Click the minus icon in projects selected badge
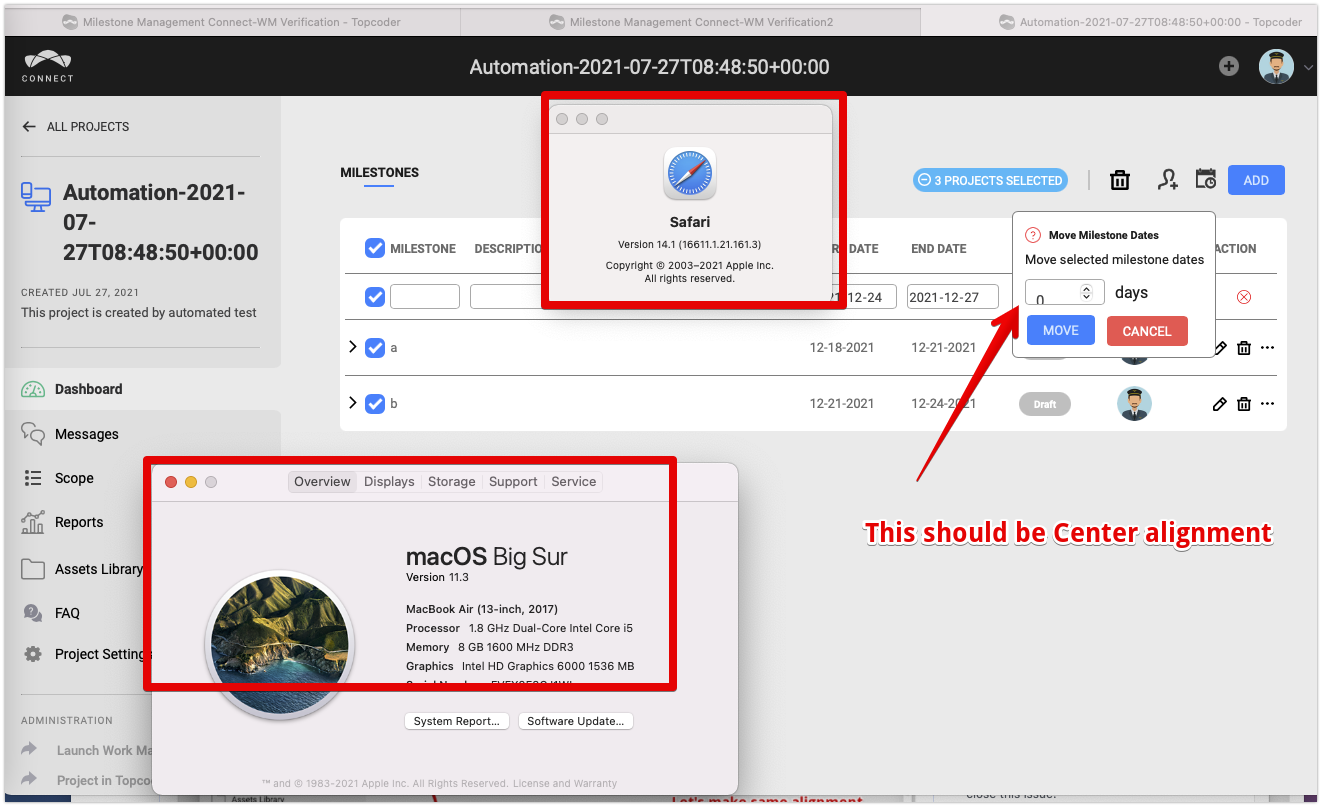The height and width of the screenshot is (807, 1322). (925, 181)
